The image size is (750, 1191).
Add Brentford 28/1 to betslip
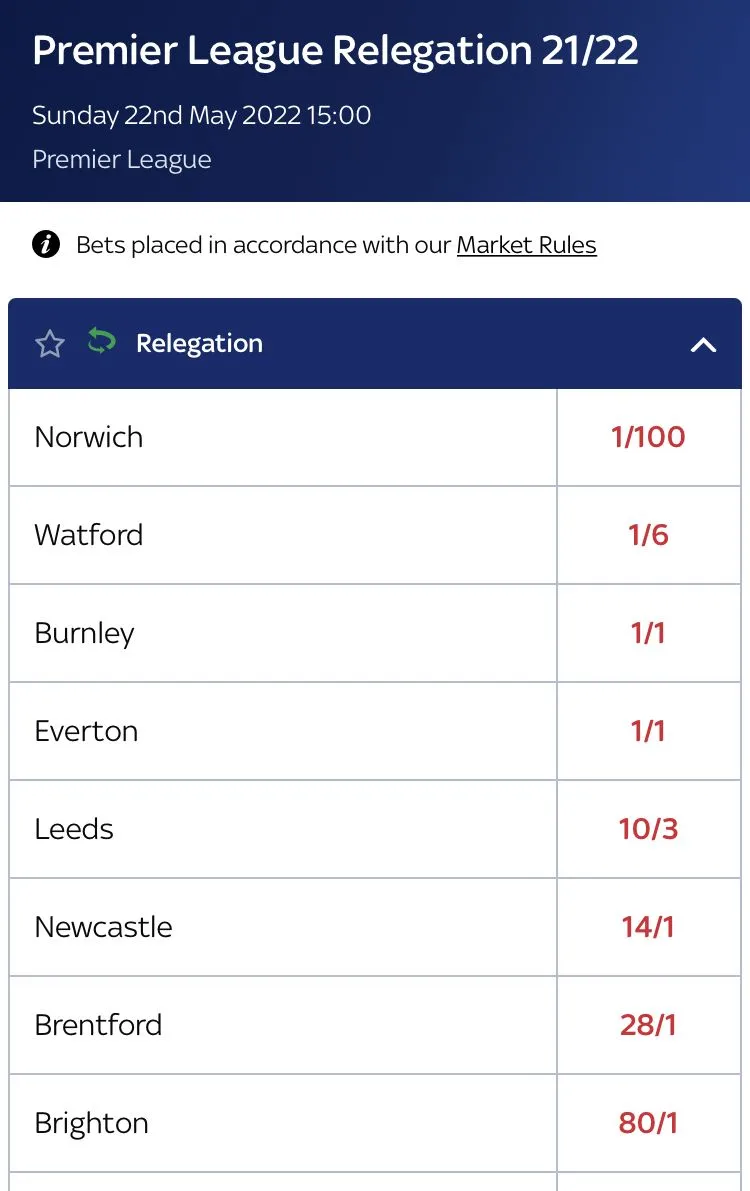[648, 1025]
